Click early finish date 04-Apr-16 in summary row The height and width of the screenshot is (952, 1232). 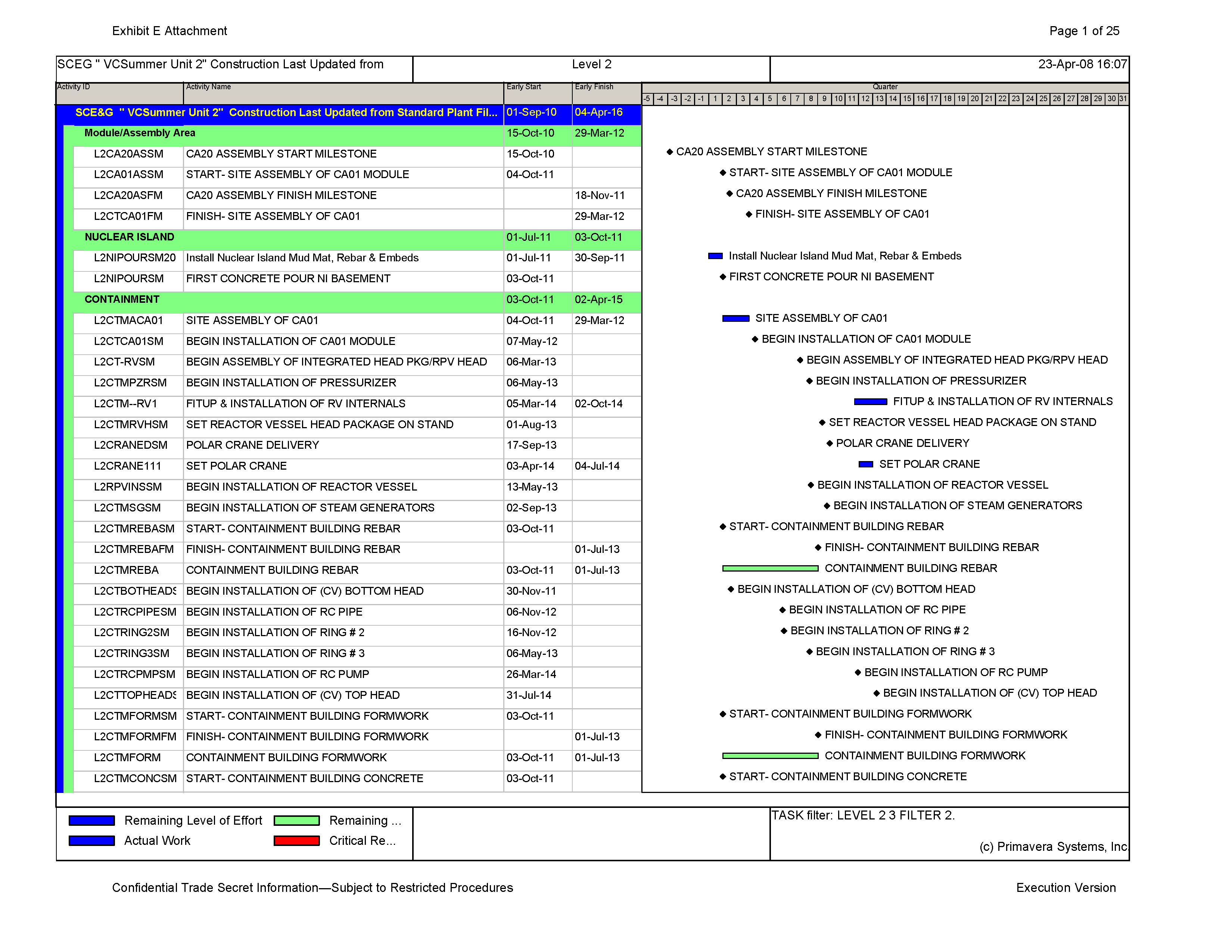pos(598,113)
